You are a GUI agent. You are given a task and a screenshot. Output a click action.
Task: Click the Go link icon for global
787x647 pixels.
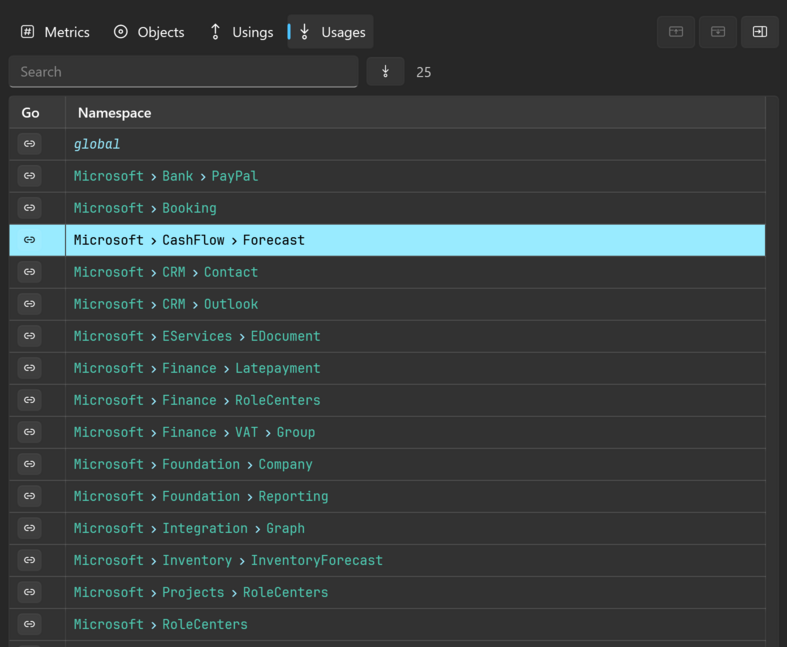coord(30,144)
